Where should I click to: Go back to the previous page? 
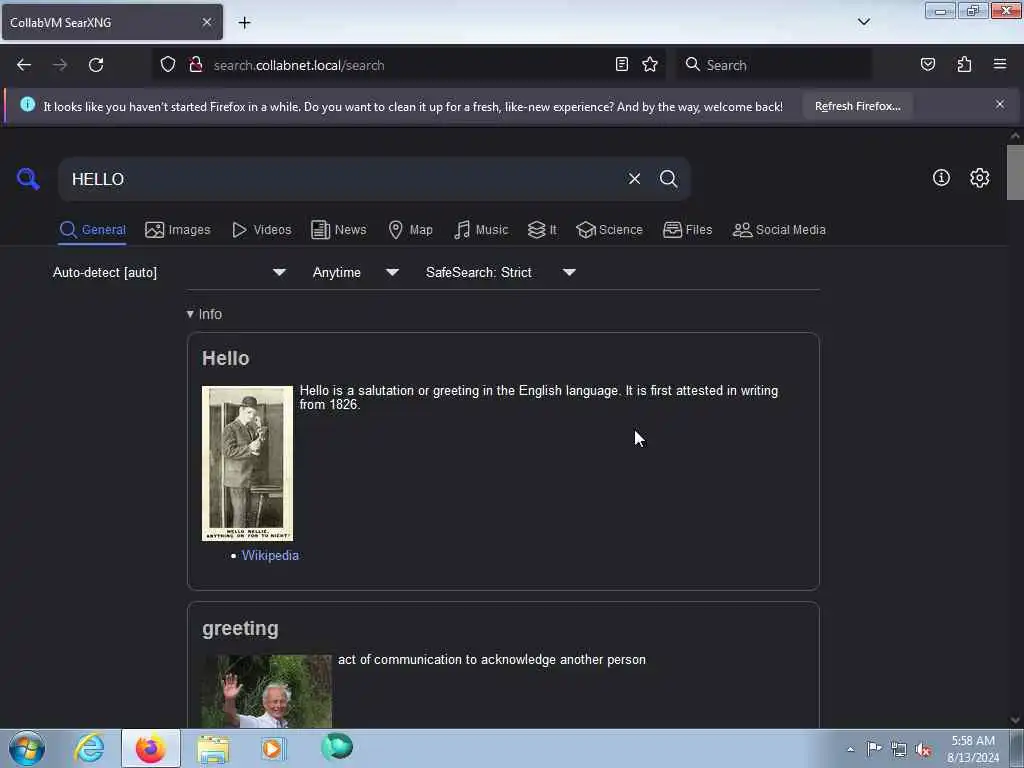[24, 65]
